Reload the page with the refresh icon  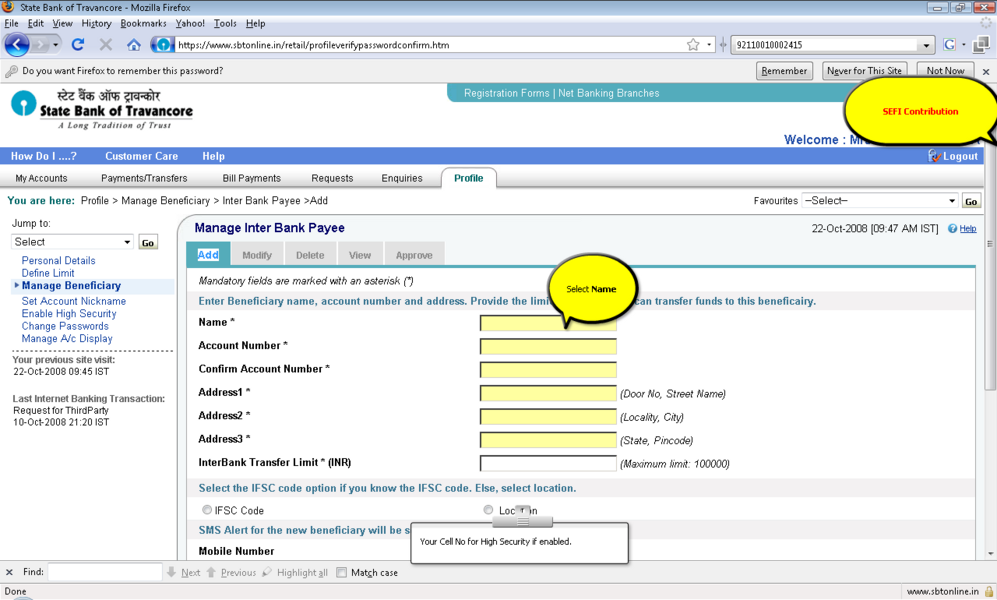(78, 45)
